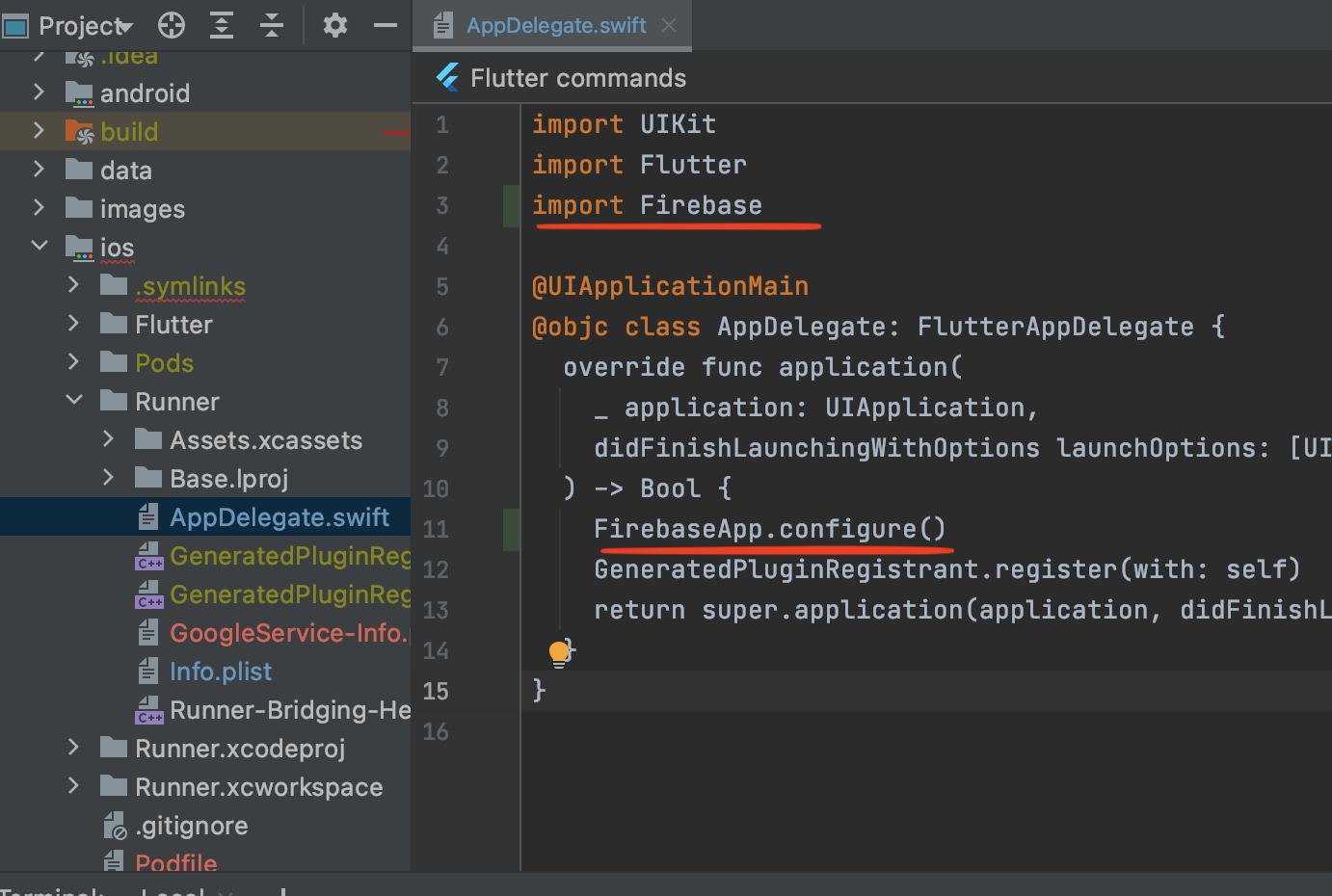Click the android folder icon

pos(79,92)
